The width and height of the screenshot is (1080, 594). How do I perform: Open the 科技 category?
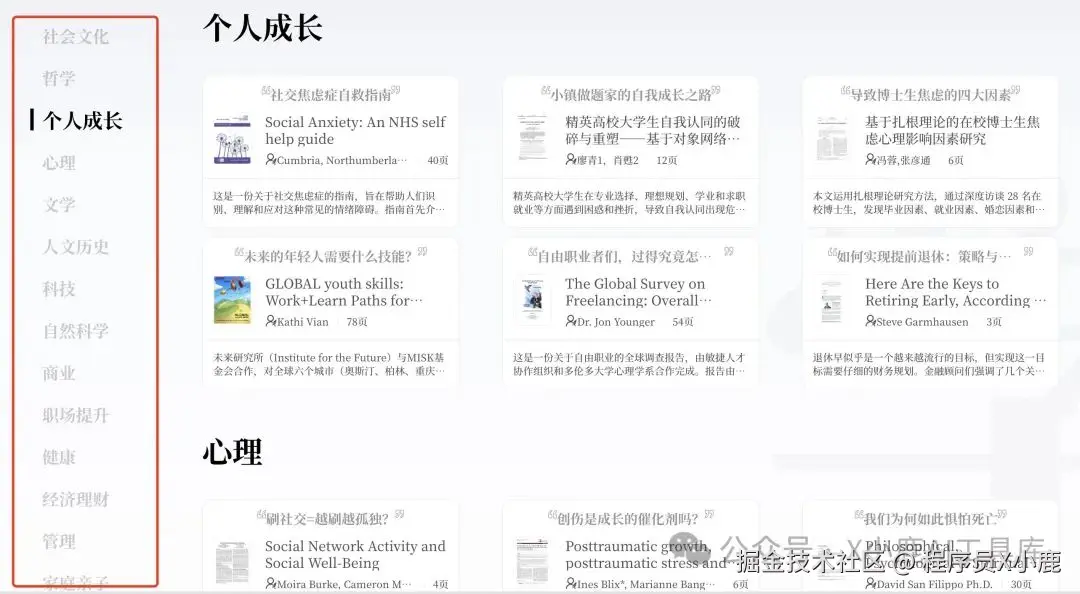59,289
